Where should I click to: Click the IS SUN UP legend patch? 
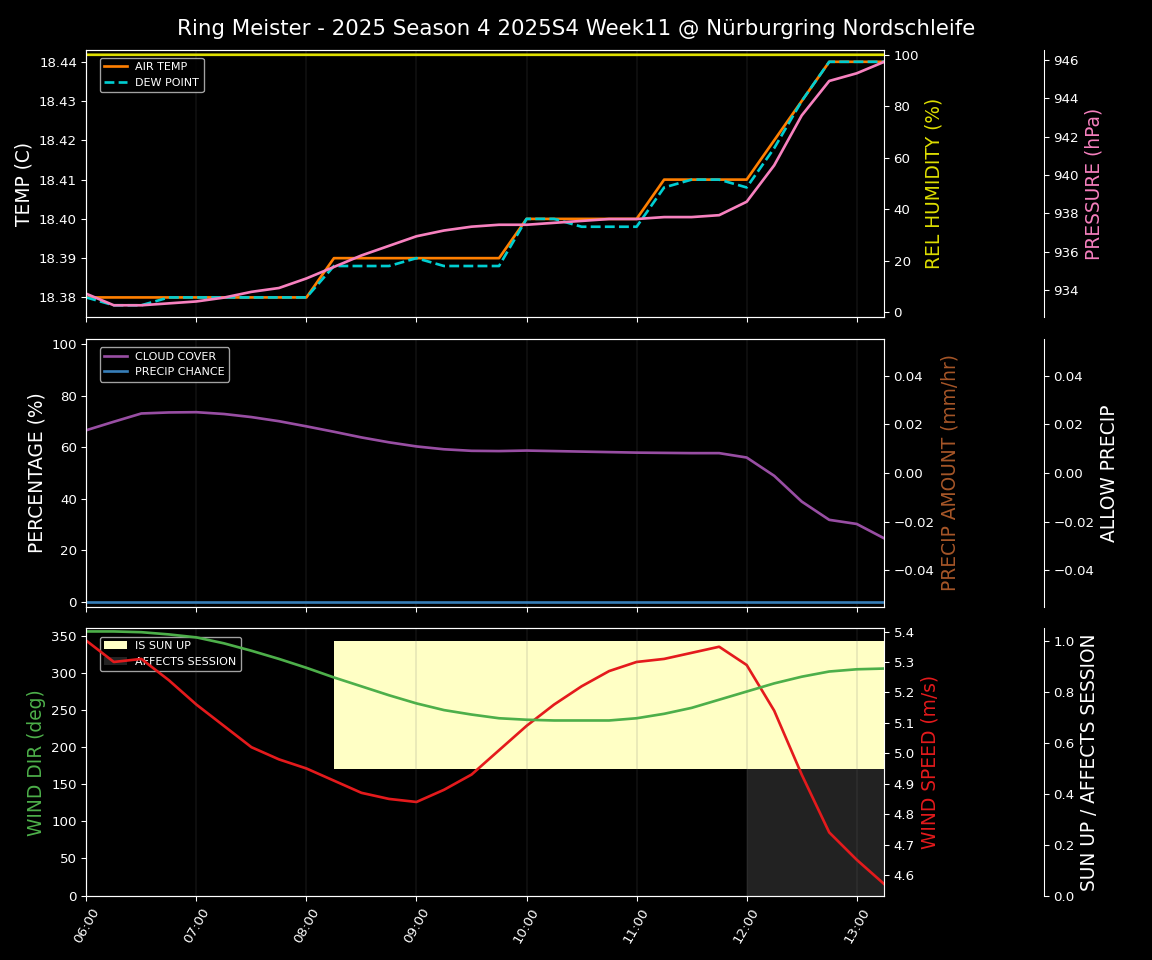tap(116, 646)
